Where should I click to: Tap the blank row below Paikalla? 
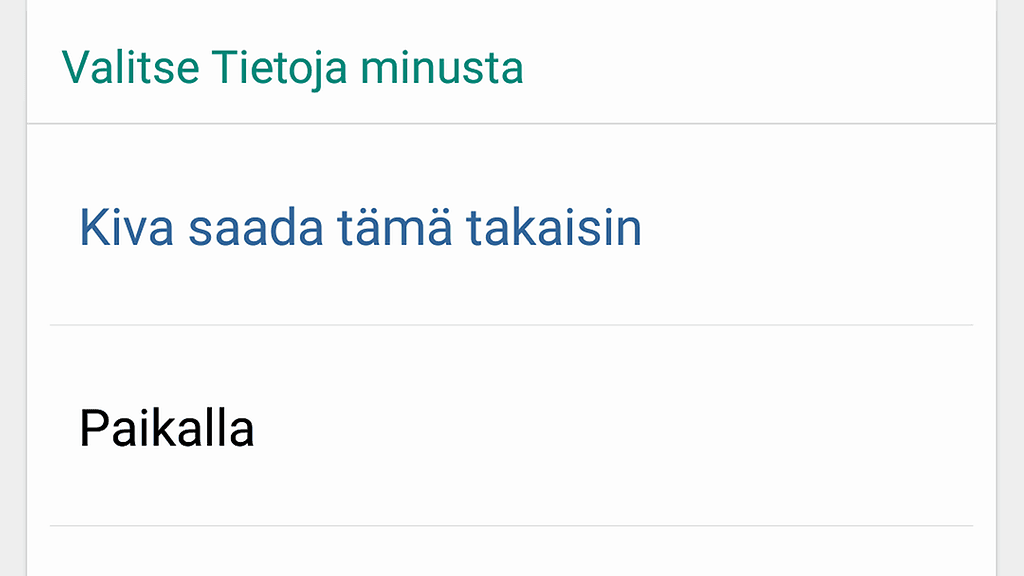pos(510,552)
